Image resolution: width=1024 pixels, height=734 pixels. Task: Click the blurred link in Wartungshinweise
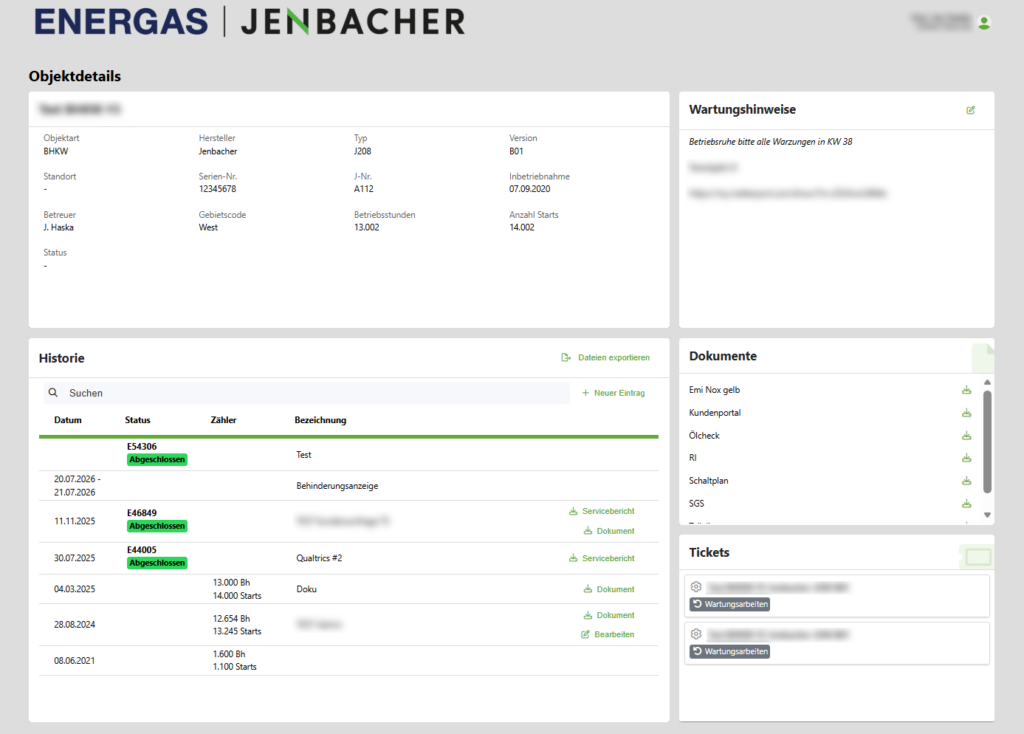[788, 193]
